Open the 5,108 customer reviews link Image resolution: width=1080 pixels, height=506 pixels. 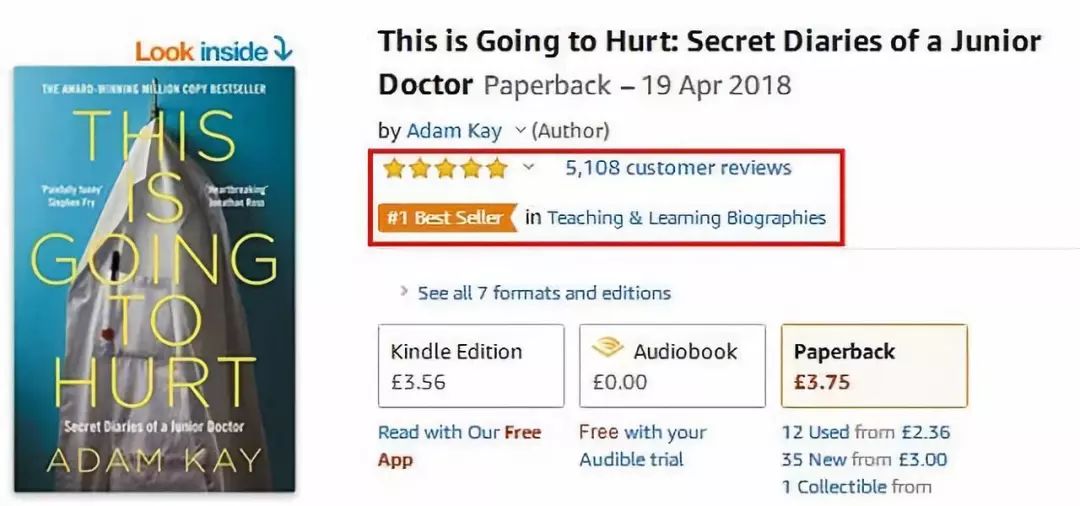click(x=678, y=167)
